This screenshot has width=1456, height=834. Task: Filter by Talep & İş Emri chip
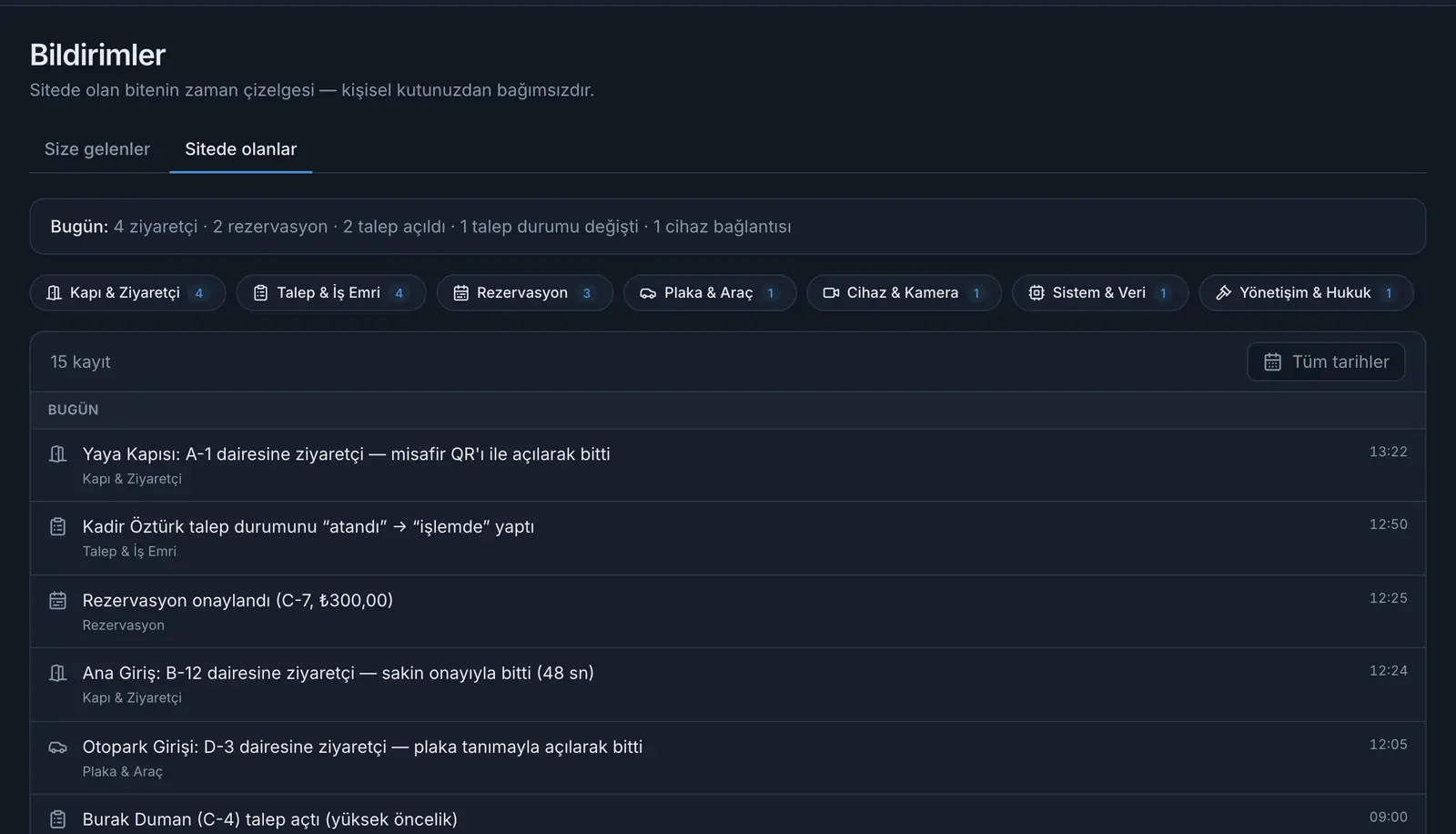pyautogui.click(x=331, y=293)
